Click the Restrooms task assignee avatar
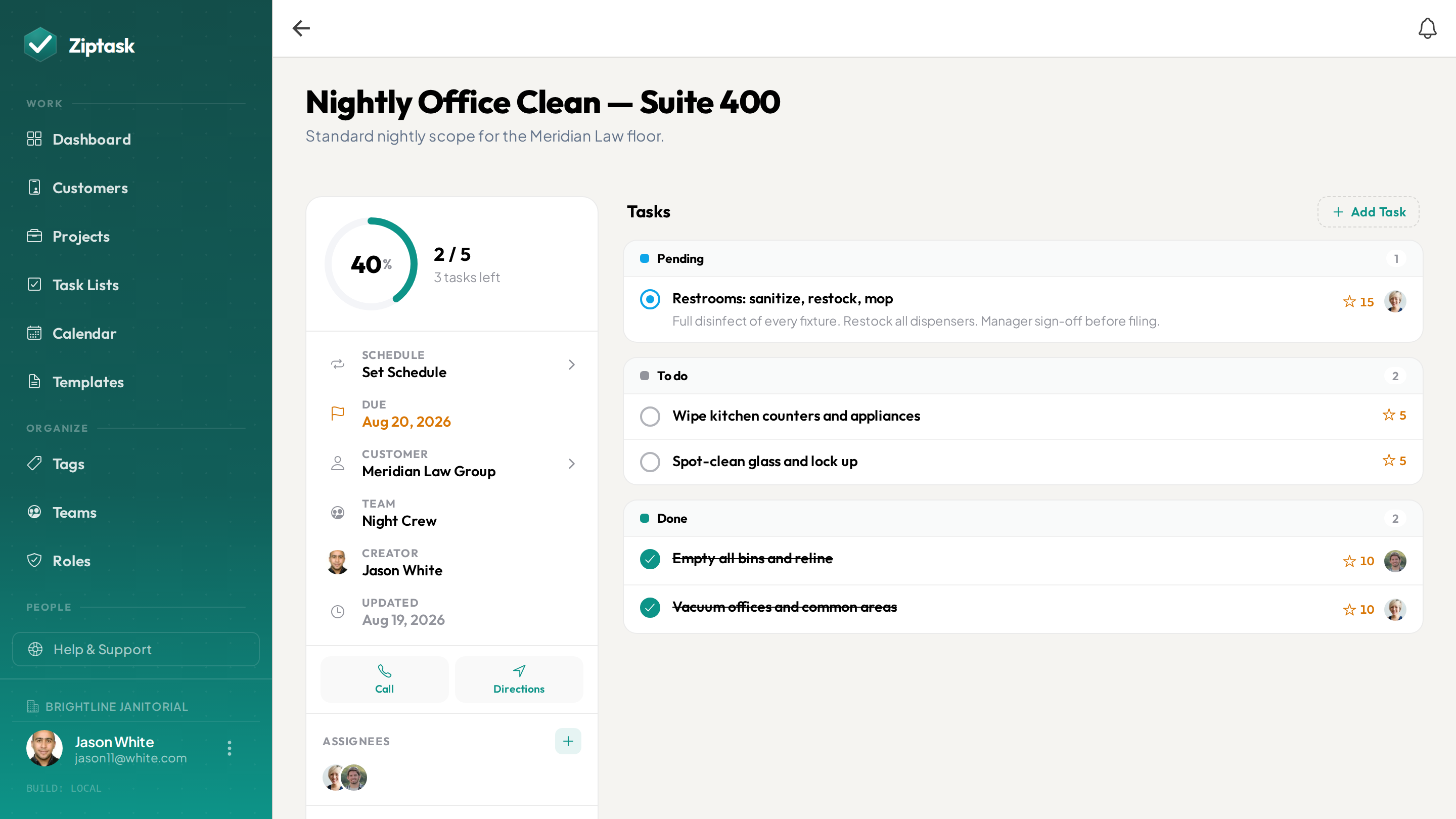Viewport: 1456px width, 819px height. click(1395, 301)
